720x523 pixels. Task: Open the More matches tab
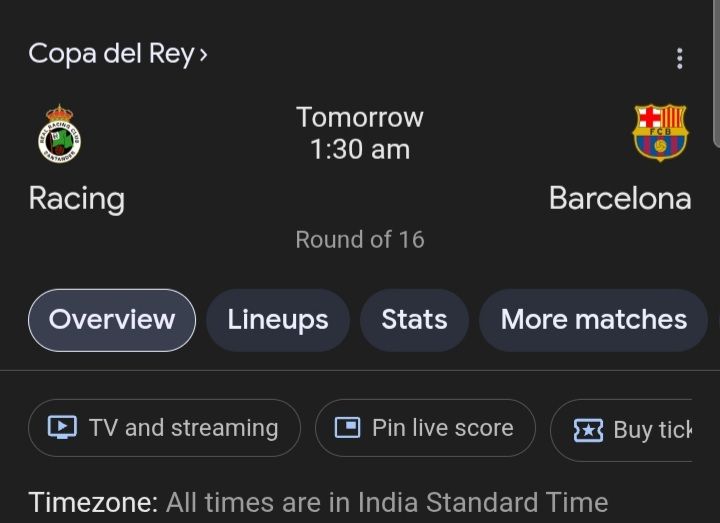pyautogui.click(x=593, y=320)
